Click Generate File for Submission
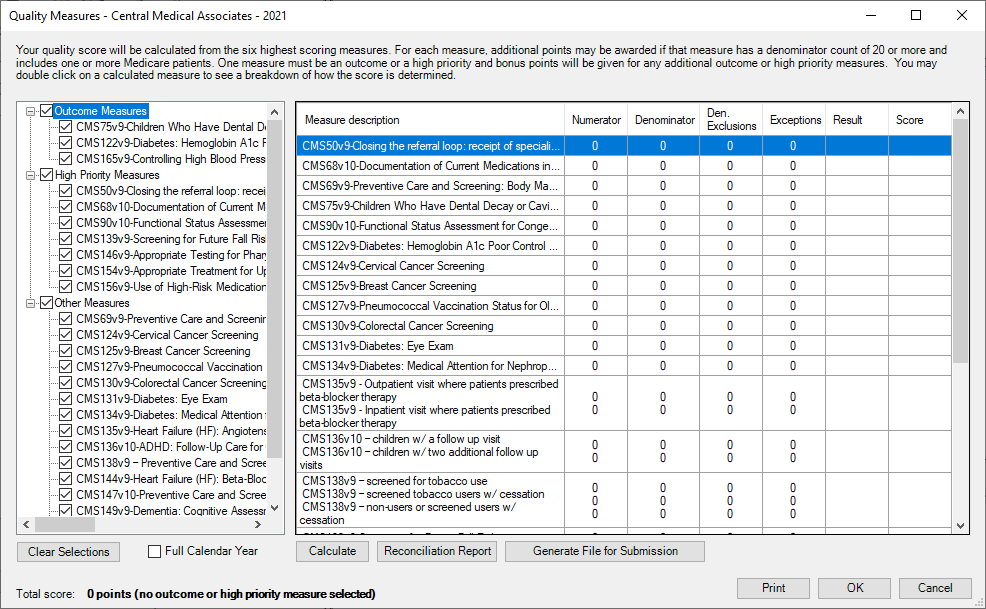 [604, 551]
